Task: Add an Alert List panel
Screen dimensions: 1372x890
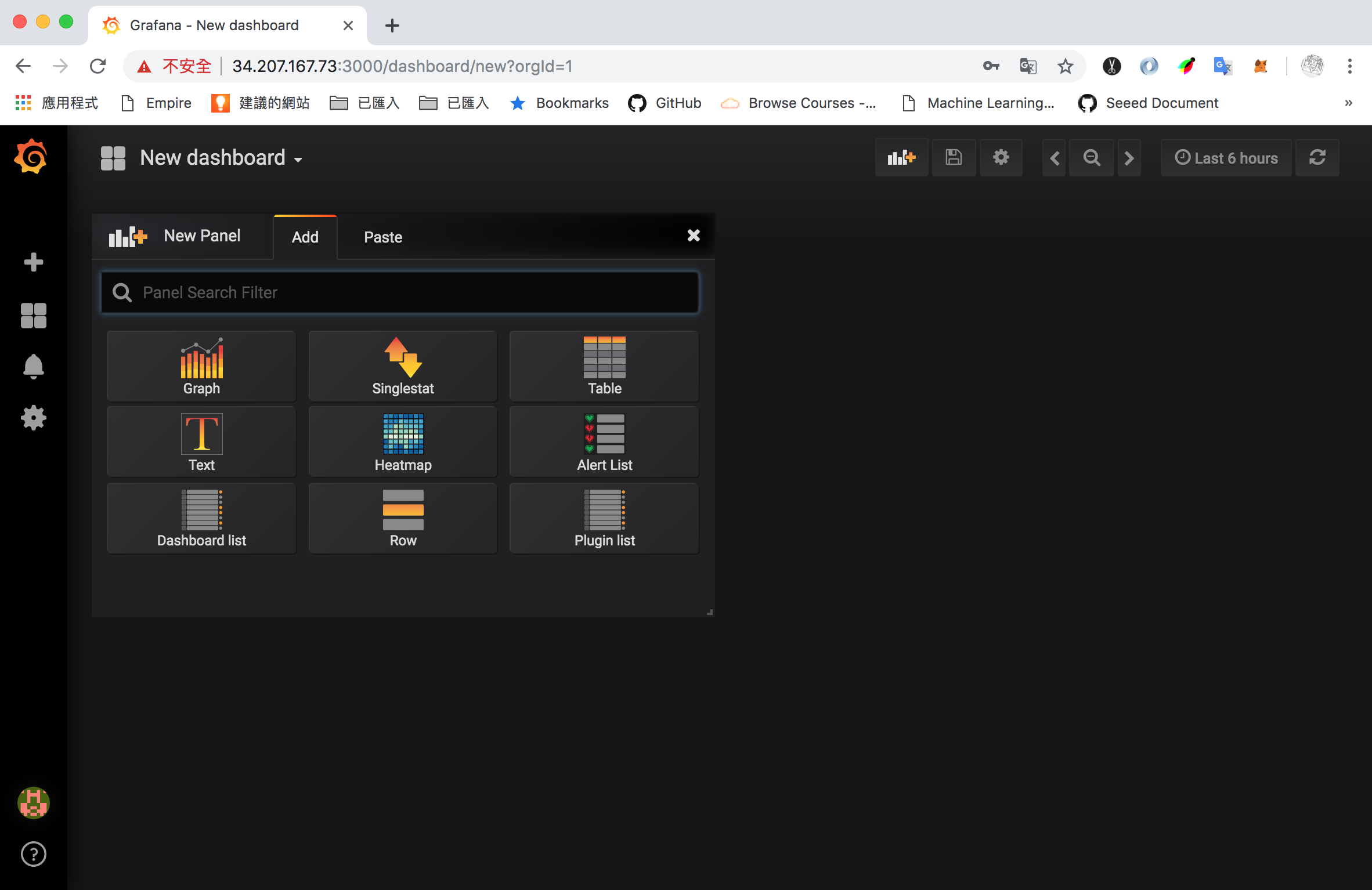Action: 604,442
